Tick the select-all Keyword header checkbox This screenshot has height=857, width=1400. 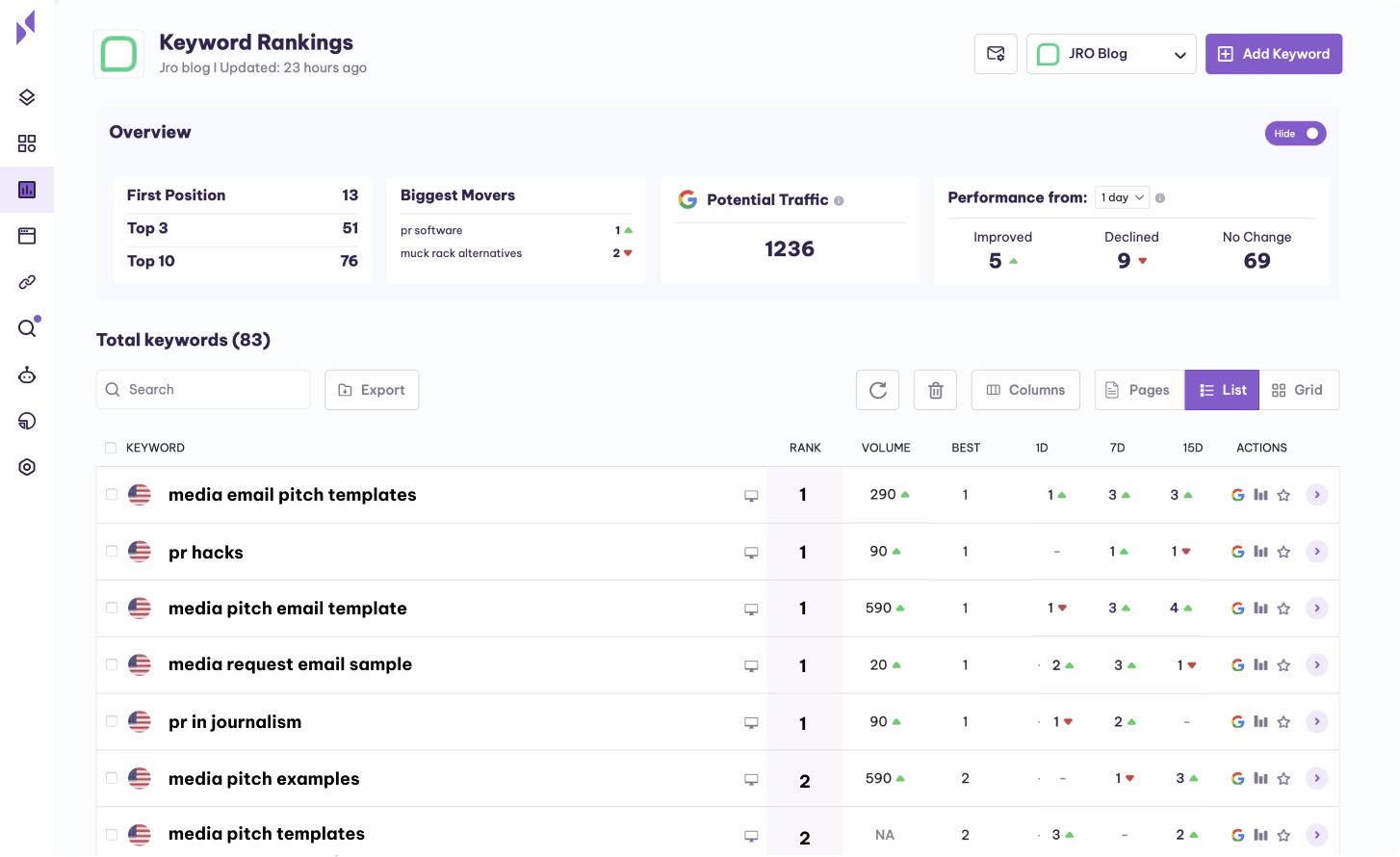pyautogui.click(x=111, y=448)
